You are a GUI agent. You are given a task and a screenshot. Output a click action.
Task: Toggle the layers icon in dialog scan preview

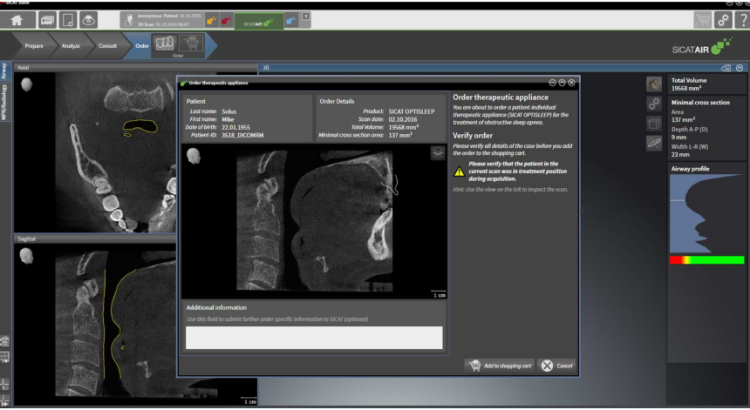click(438, 153)
